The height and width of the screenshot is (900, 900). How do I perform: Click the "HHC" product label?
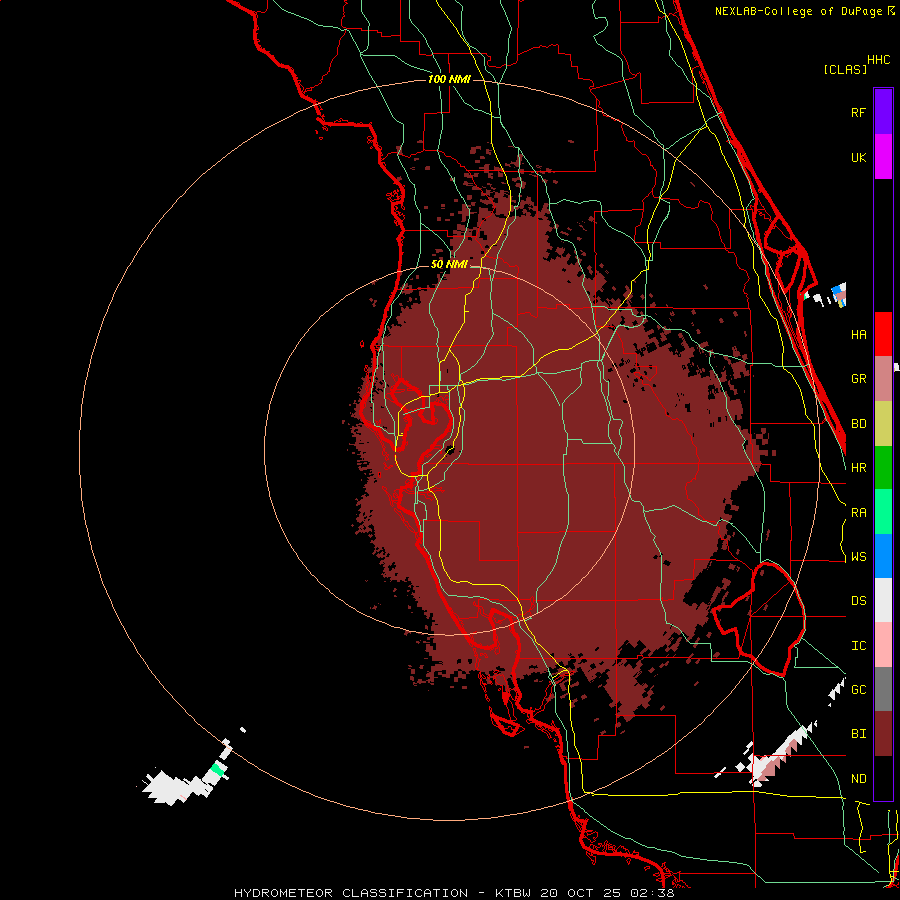tap(879, 60)
